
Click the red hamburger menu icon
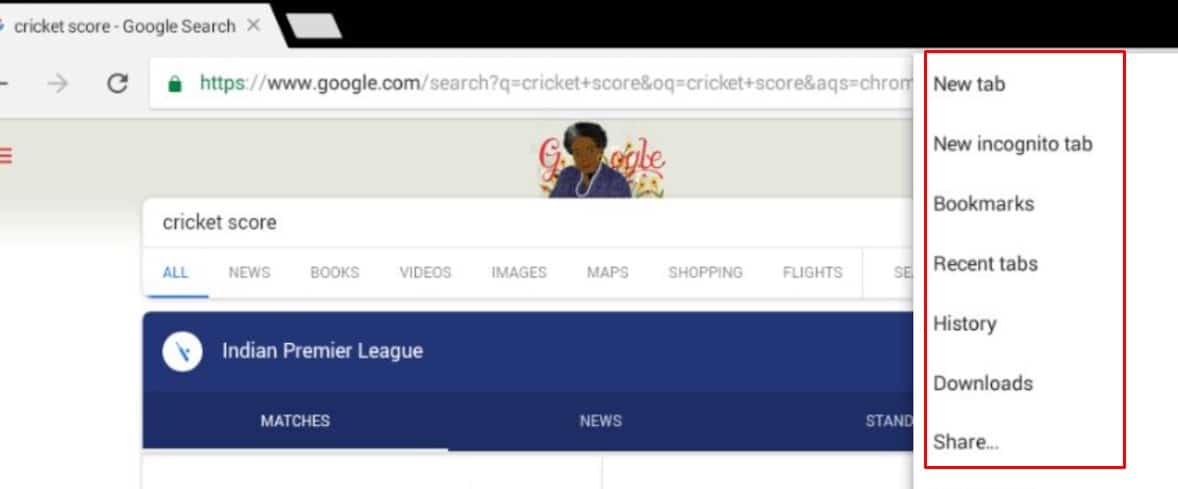[x=6, y=155]
